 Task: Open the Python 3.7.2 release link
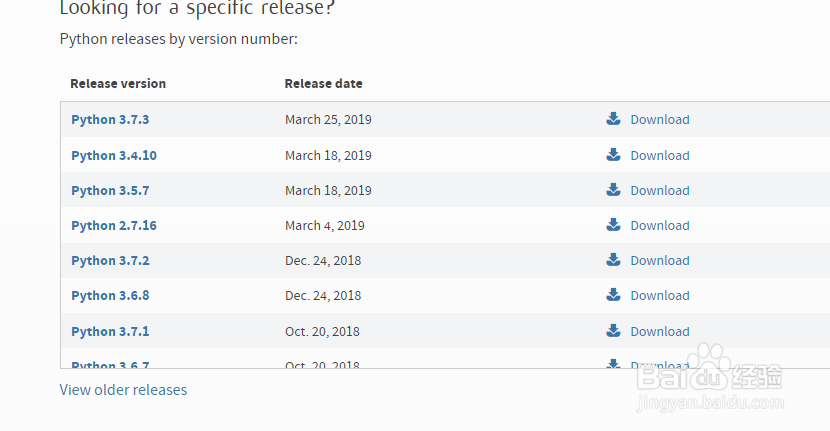[110, 261]
